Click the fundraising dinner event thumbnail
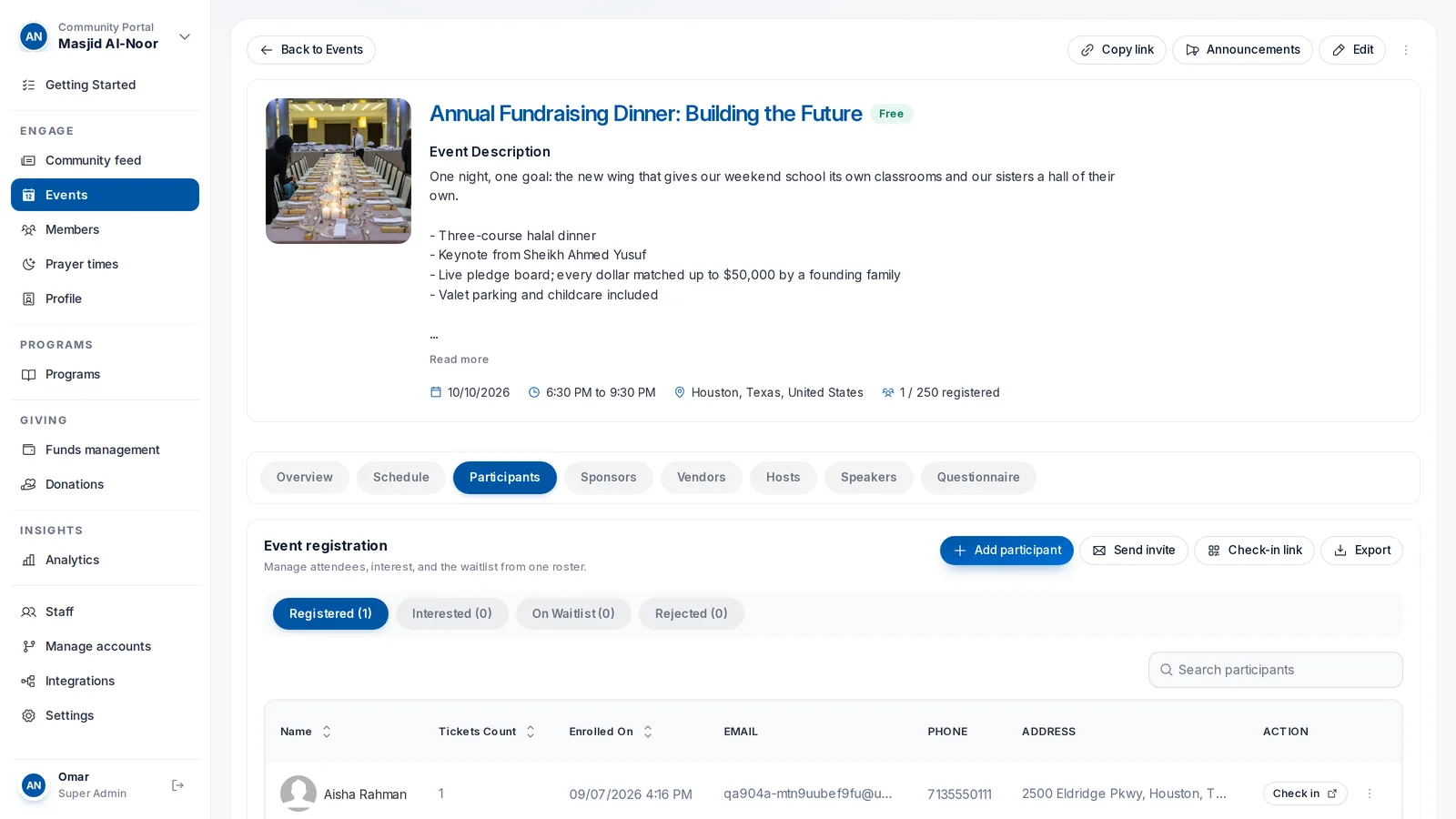Image resolution: width=1456 pixels, height=819 pixels. (x=339, y=171)
